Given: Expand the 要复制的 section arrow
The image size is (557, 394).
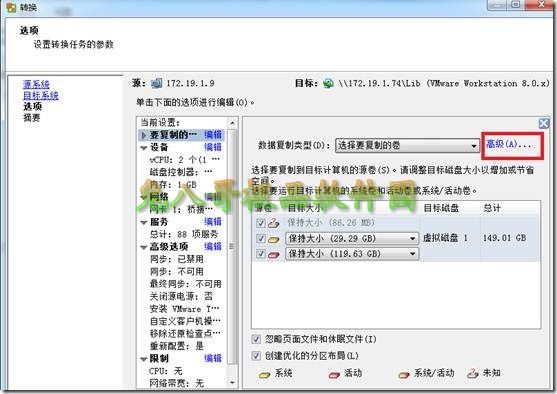Looking at the screenshot, I should coord(144,135).
